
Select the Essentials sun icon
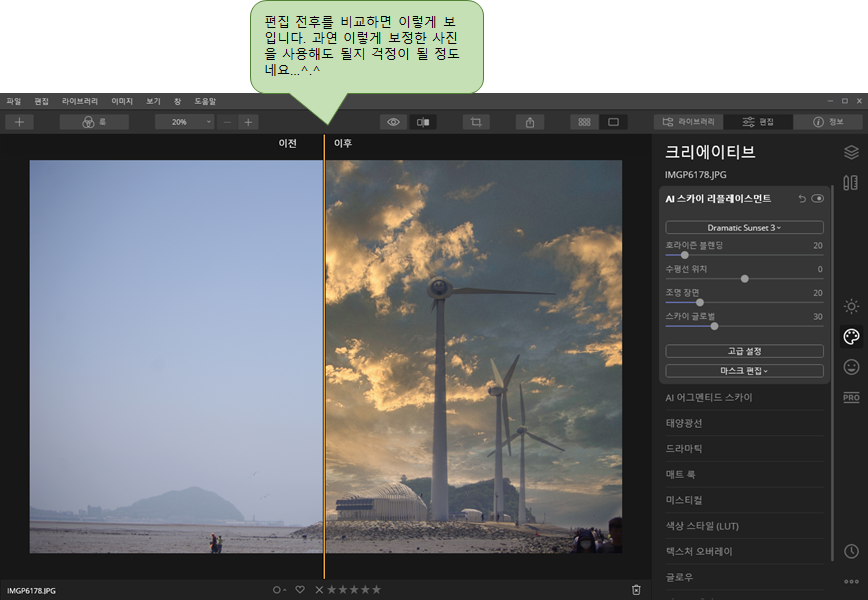click(851, 306)
